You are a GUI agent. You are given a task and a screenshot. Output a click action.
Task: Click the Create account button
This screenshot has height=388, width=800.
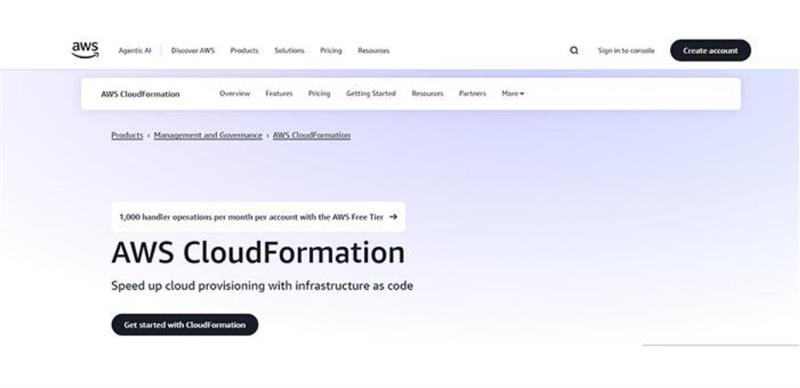point(710,51)
